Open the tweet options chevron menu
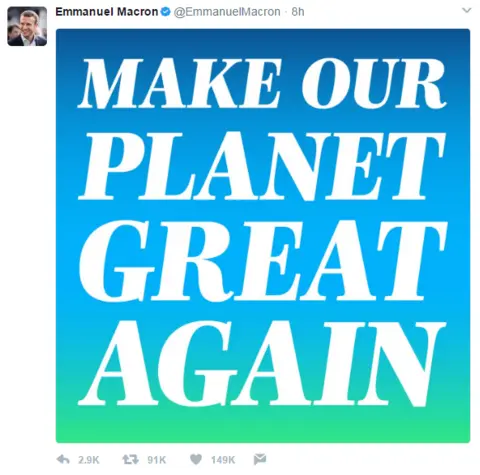 tap(466, 10)
